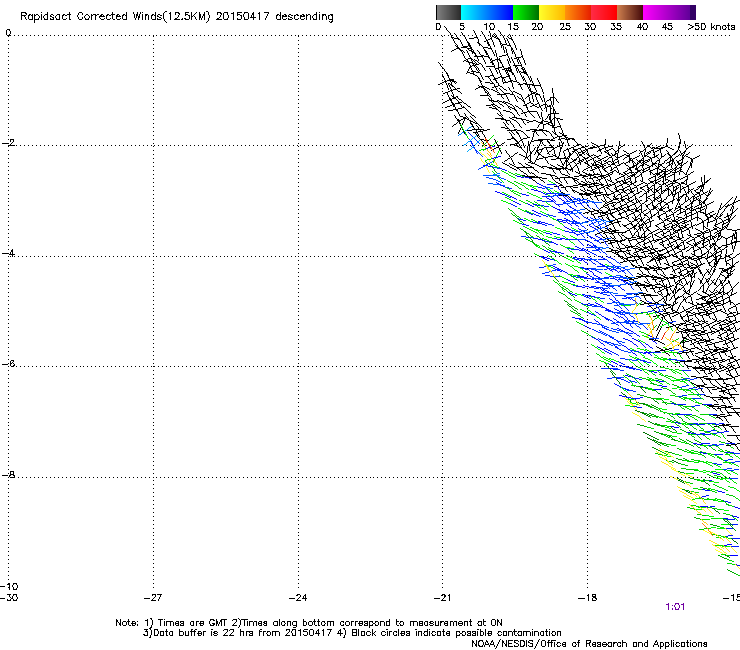Click the 'Note: 1) Times are GMT' line
740x650 pixels.
pos(309,623)
